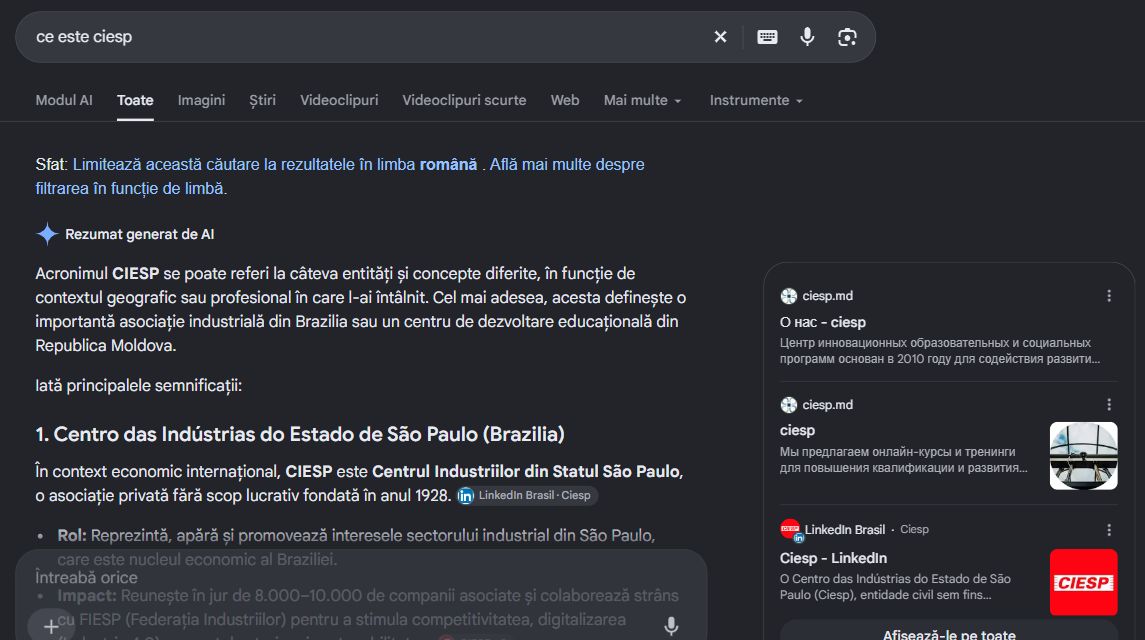1145x640 pixels.
Task: Switch to Videoclipuri scurte tab
Action: tap(464, 100)
